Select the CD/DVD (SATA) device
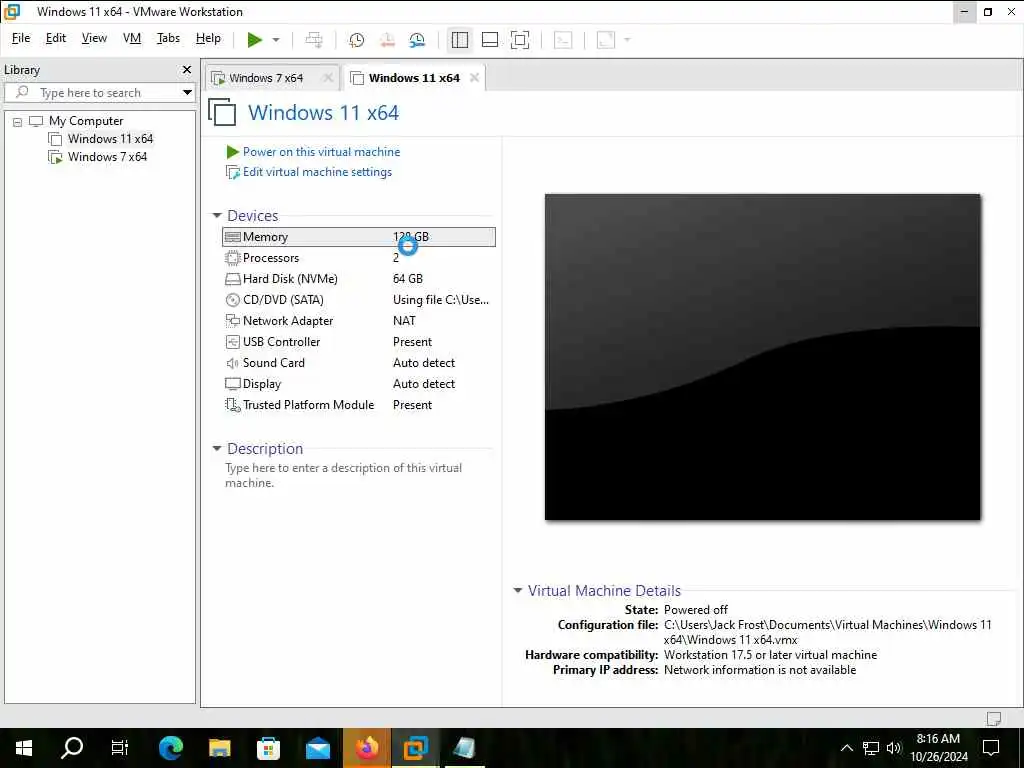 click(359, 300)
